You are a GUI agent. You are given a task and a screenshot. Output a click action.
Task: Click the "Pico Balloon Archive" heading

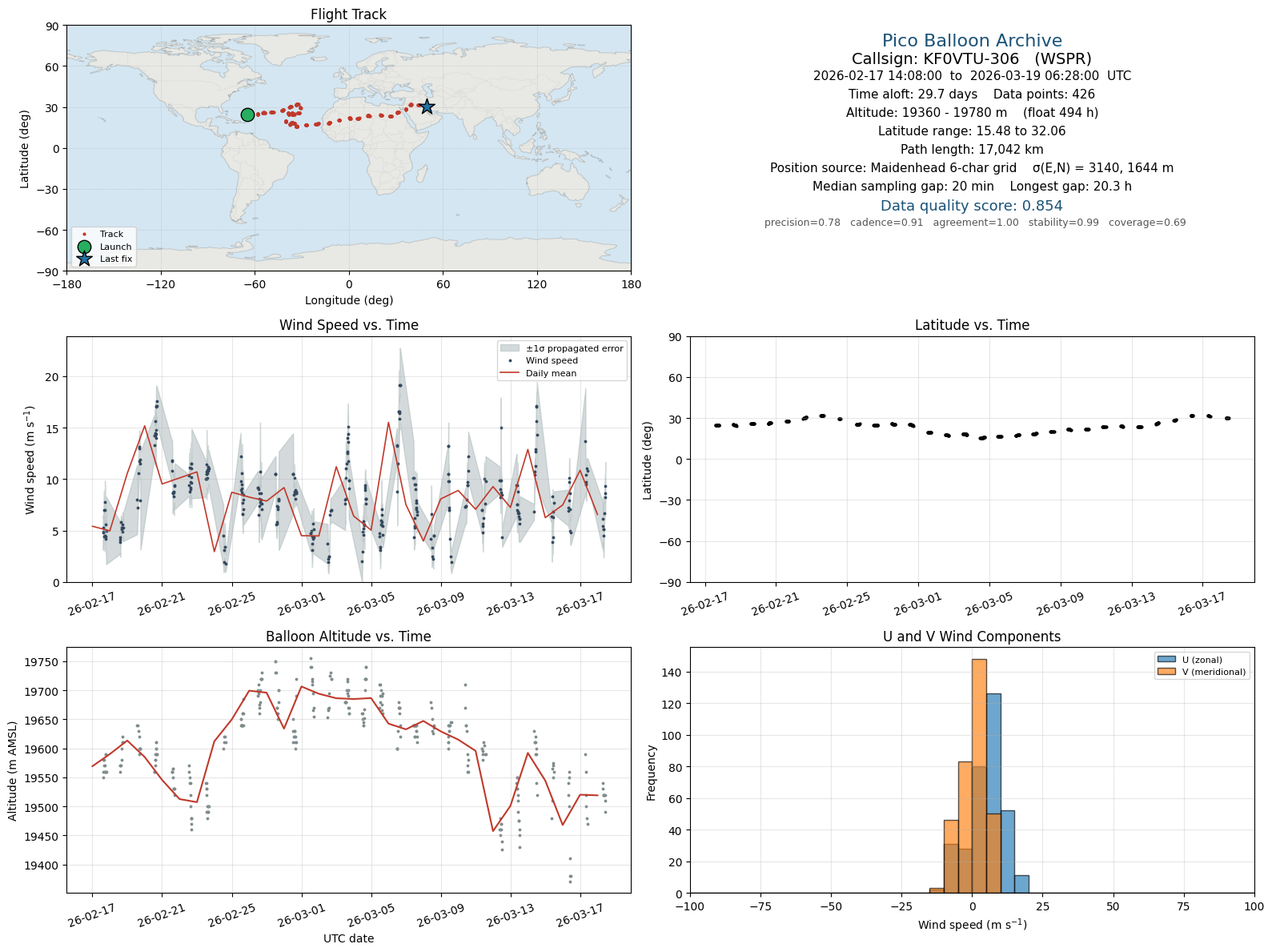pos(972,41)
